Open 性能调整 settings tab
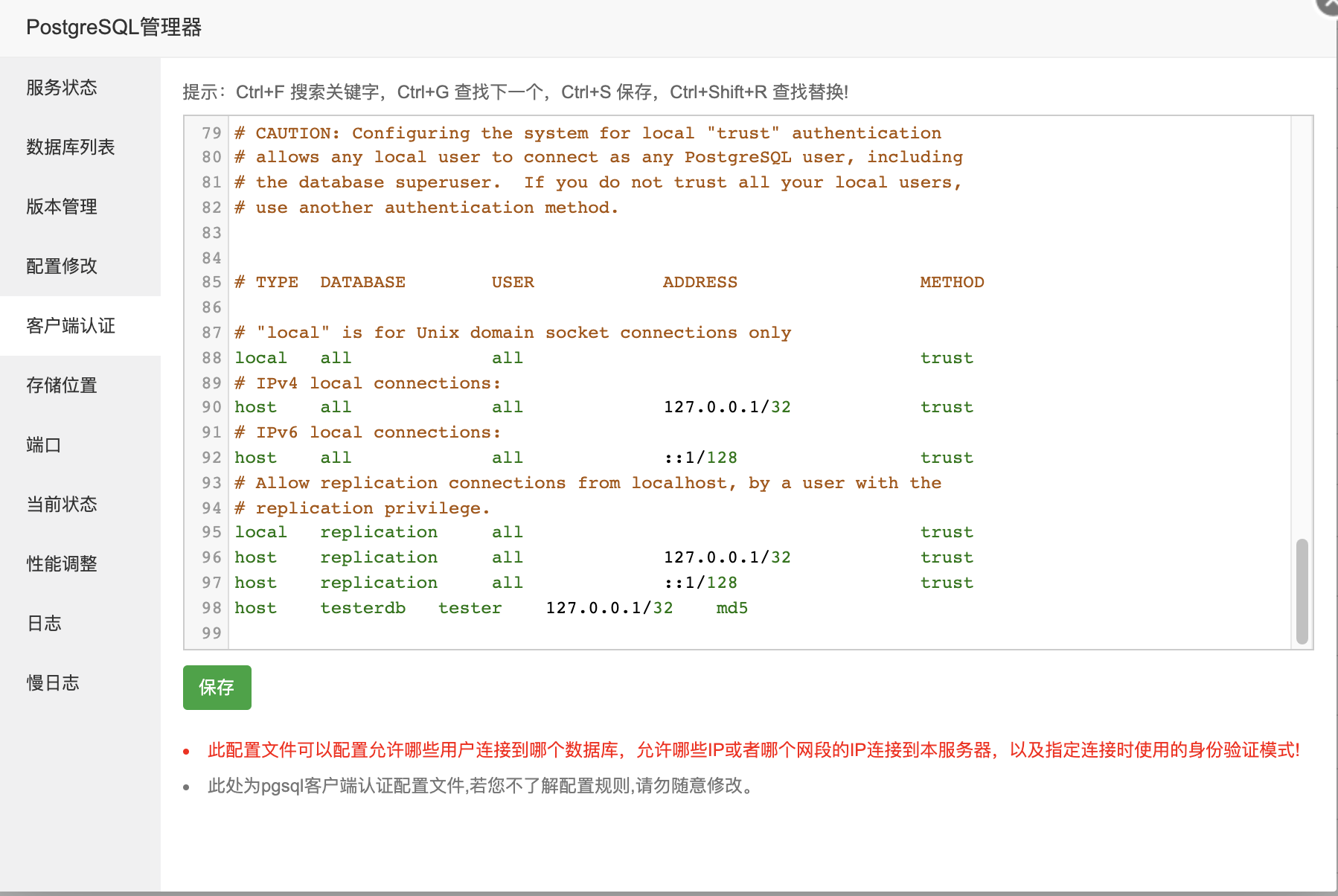Image resolution: width=1338 pixels, height=896 pixels. click(80, 564)
